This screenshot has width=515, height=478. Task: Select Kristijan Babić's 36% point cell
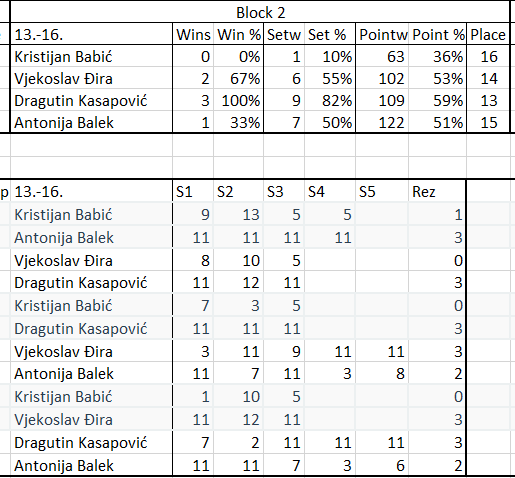(x=437, y=56)
